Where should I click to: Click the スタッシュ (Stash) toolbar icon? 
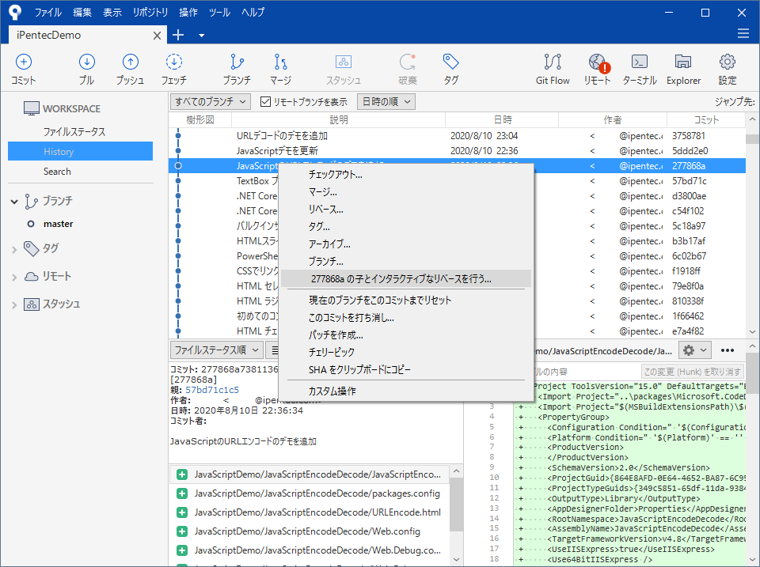[343, 69]
